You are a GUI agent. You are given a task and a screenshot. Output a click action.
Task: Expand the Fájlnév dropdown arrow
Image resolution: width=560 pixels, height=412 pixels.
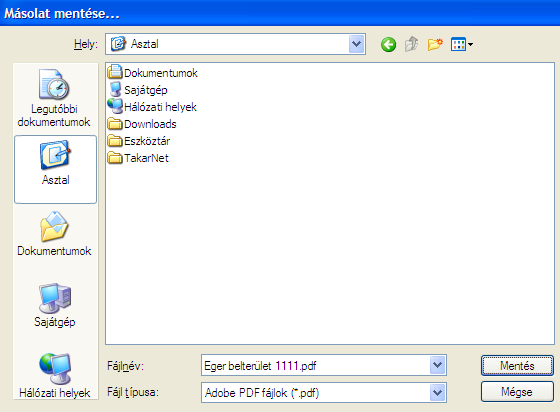[x=438, y=365]
